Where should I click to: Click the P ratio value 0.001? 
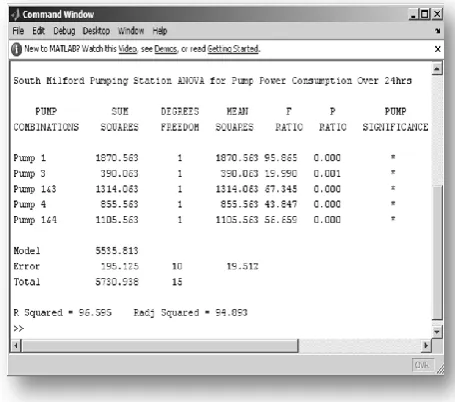click(x=327, y=173)
